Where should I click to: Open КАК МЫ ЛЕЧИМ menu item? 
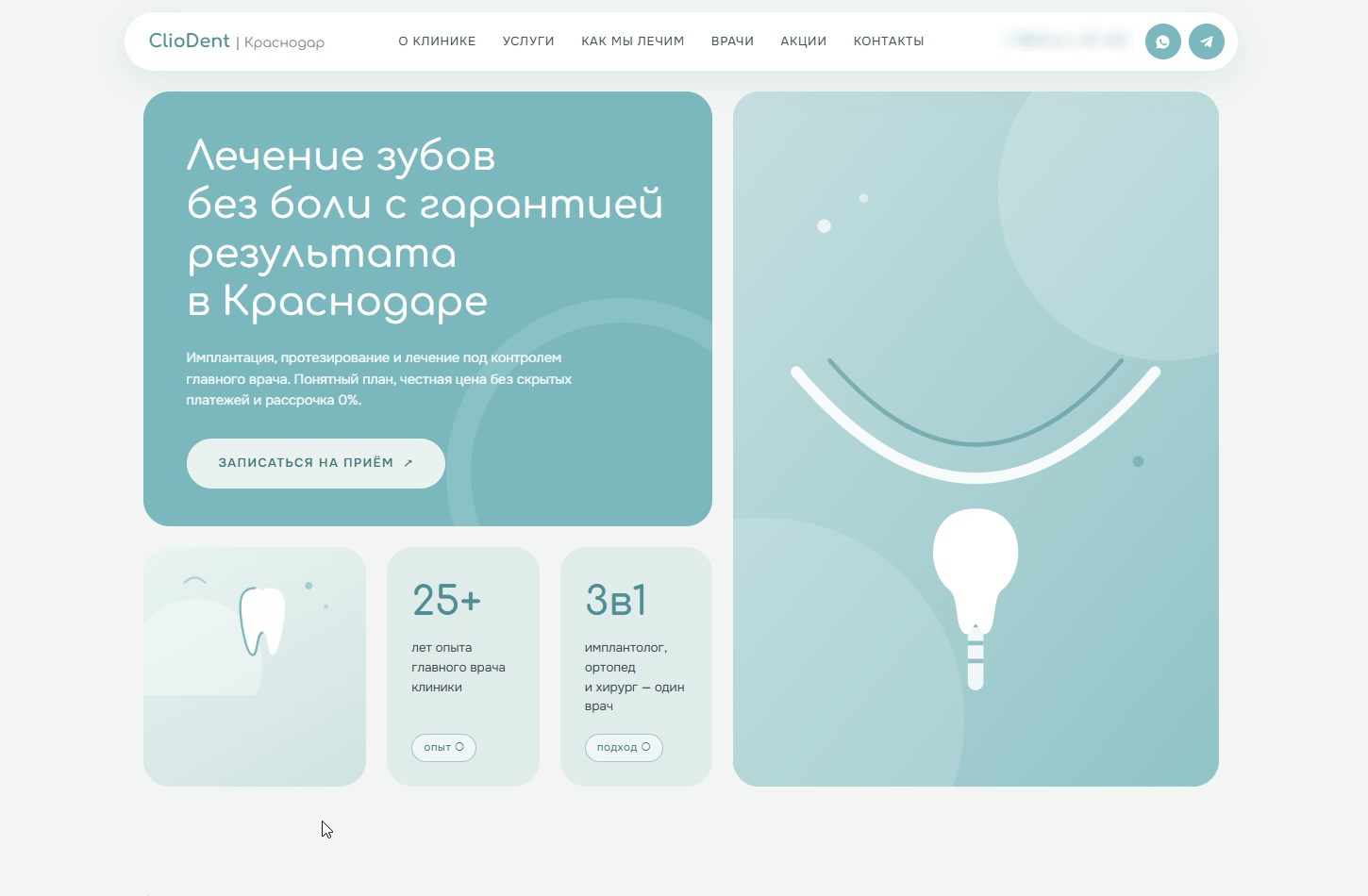tap(633, 41)
